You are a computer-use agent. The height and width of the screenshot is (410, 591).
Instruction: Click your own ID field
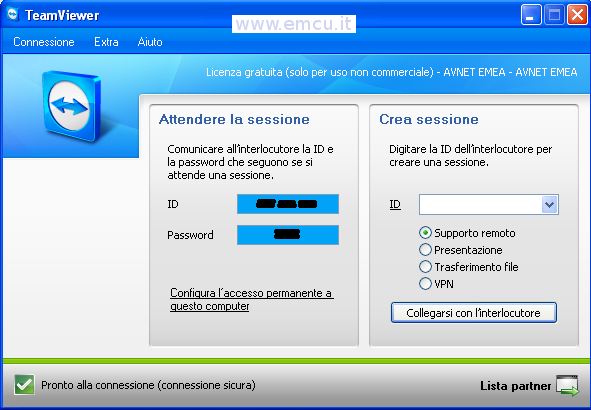click(x=288, y=204)
